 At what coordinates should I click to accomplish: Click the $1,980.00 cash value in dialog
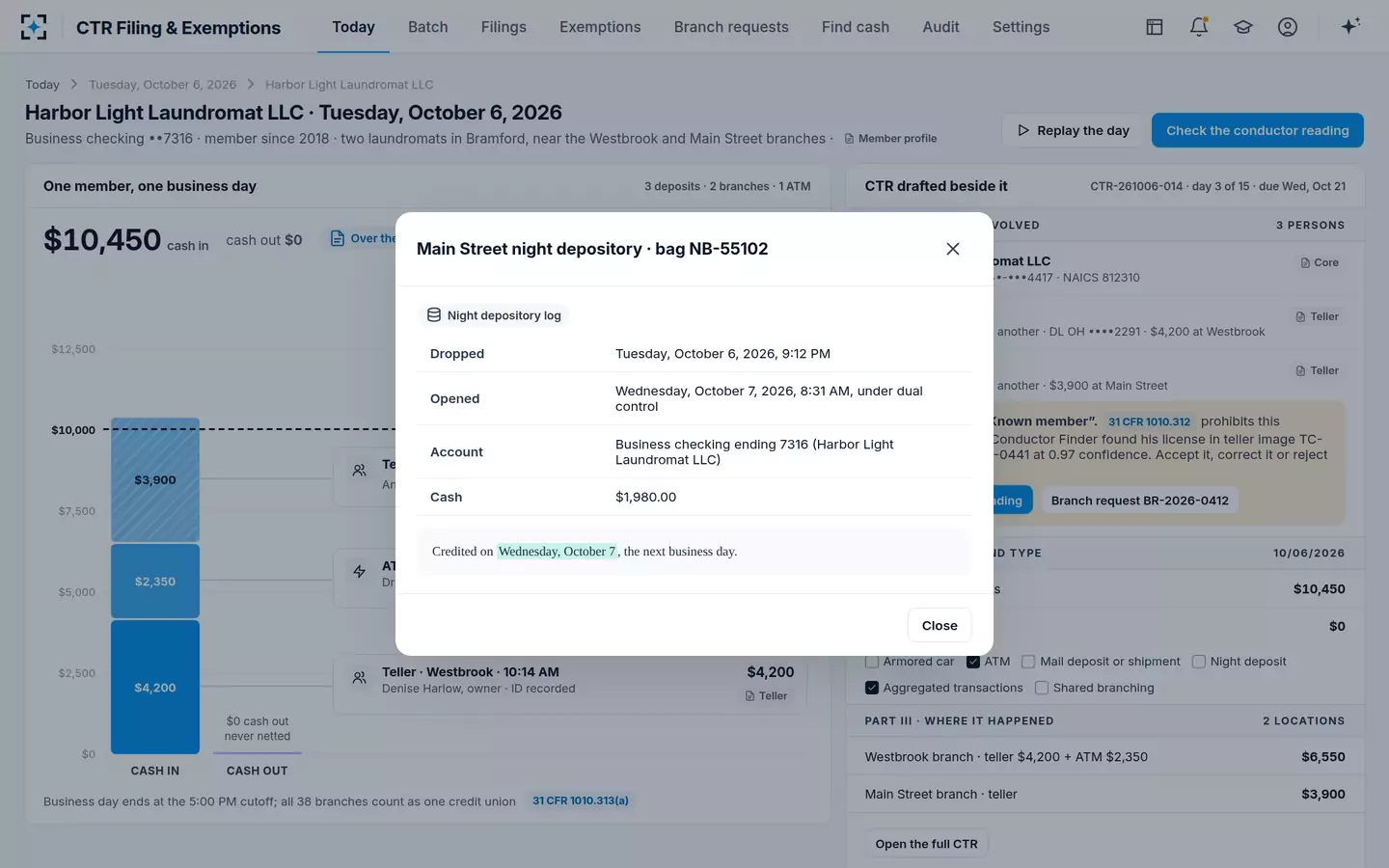coord(646,497)
